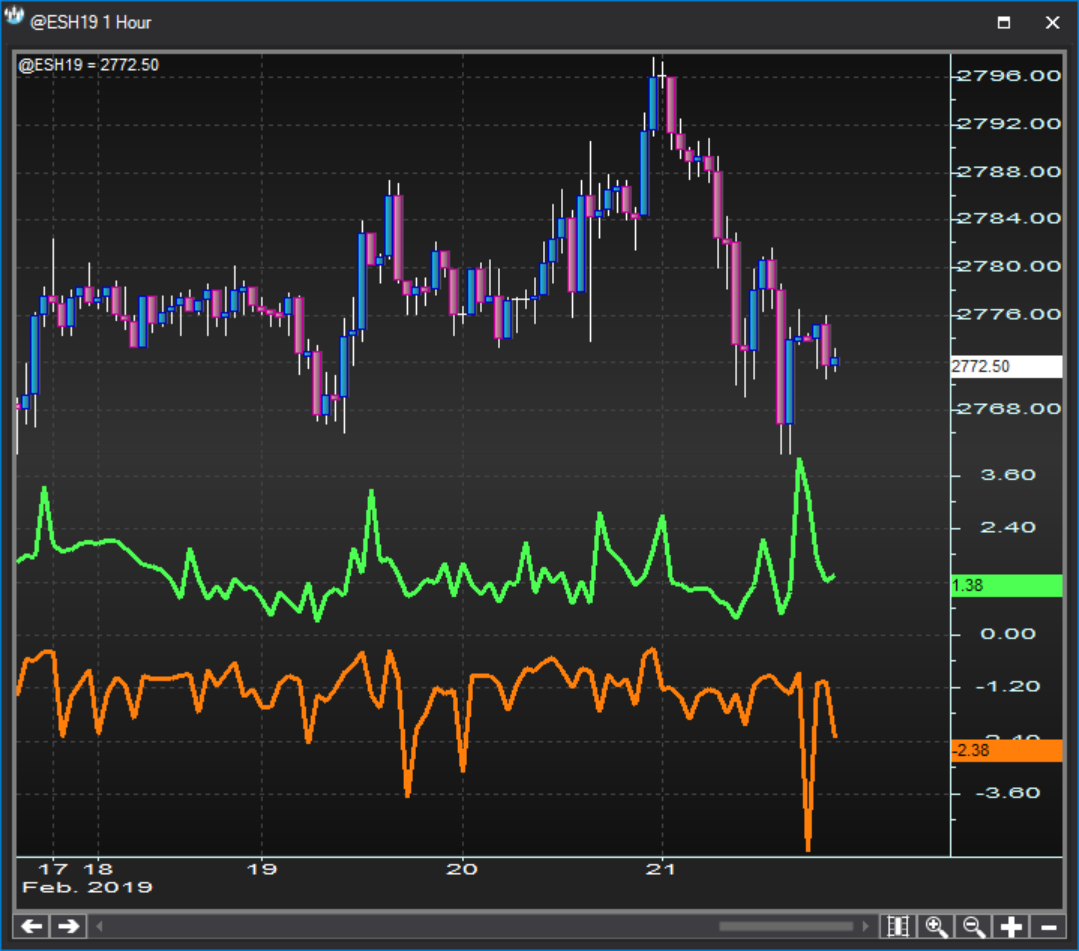Screen dimensions: 1079x951
Task: Click the scrollbar right arrow
Action: [x=865, y=926]
